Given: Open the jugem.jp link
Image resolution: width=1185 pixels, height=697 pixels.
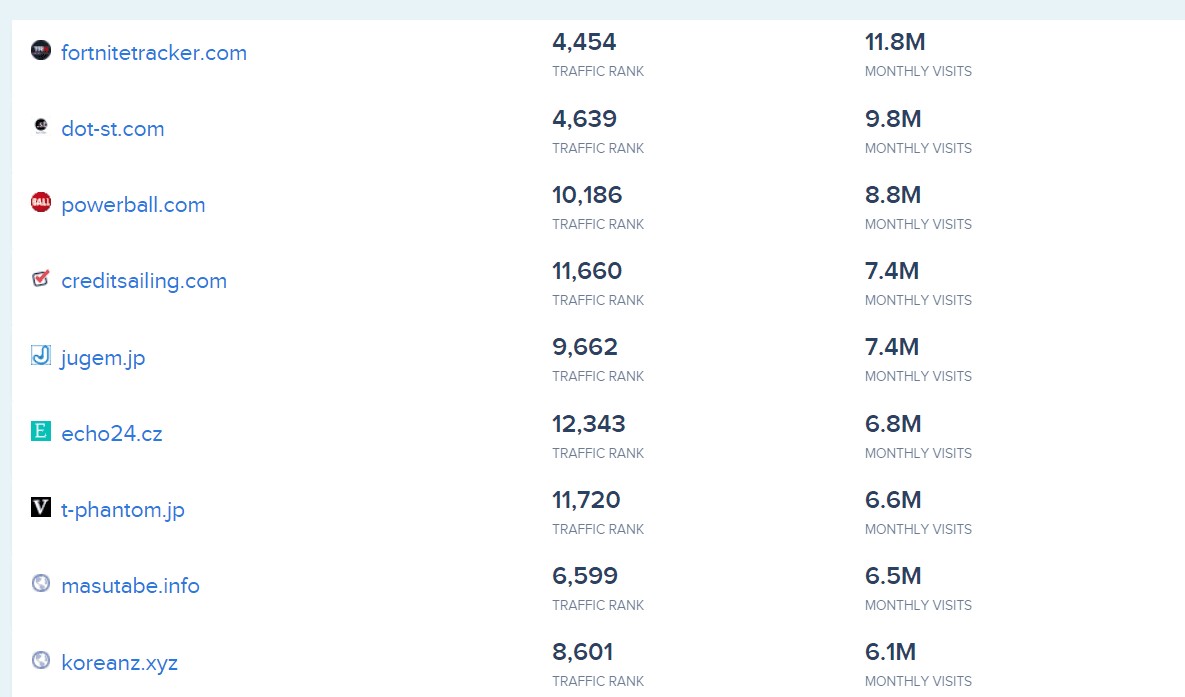Looking at the screenshot, I should [x=103, y=357].
